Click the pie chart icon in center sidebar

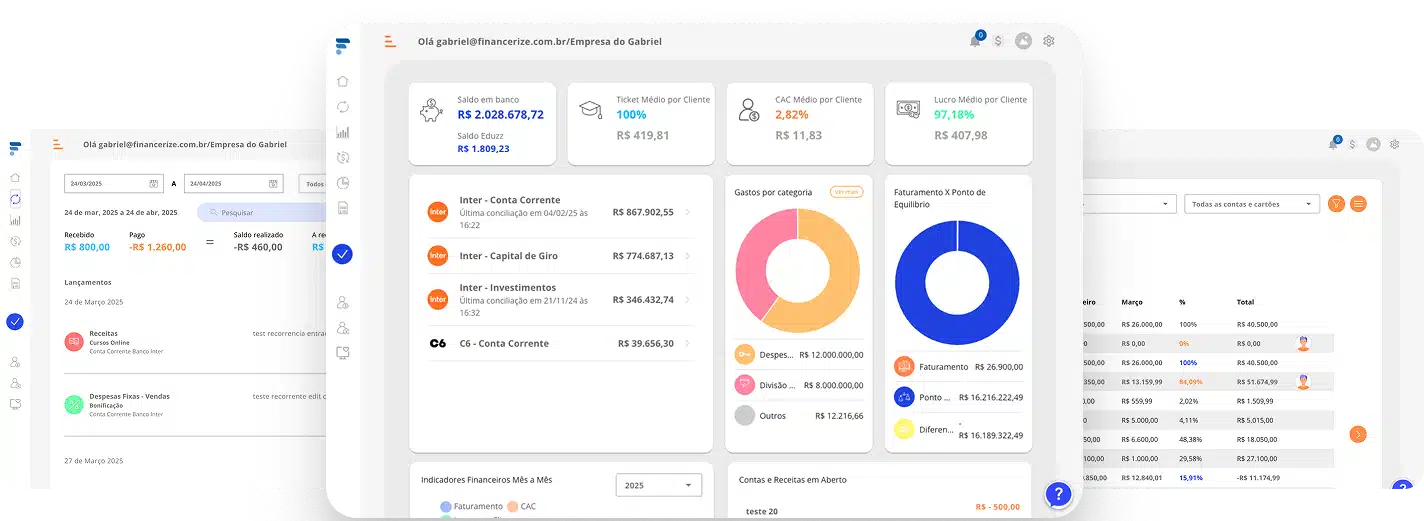click(x=343, y=183)
